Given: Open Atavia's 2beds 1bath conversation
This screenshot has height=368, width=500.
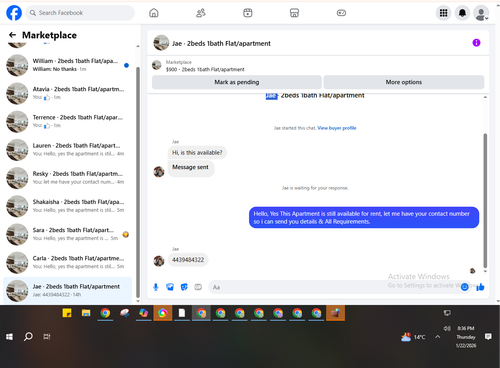Looking at the screenshot, I should pos(67,93).
